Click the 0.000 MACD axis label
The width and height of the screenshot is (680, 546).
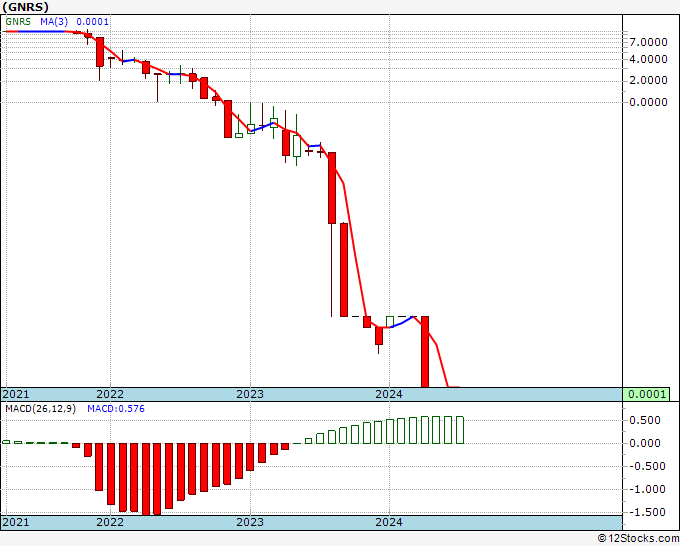point(645,443)
